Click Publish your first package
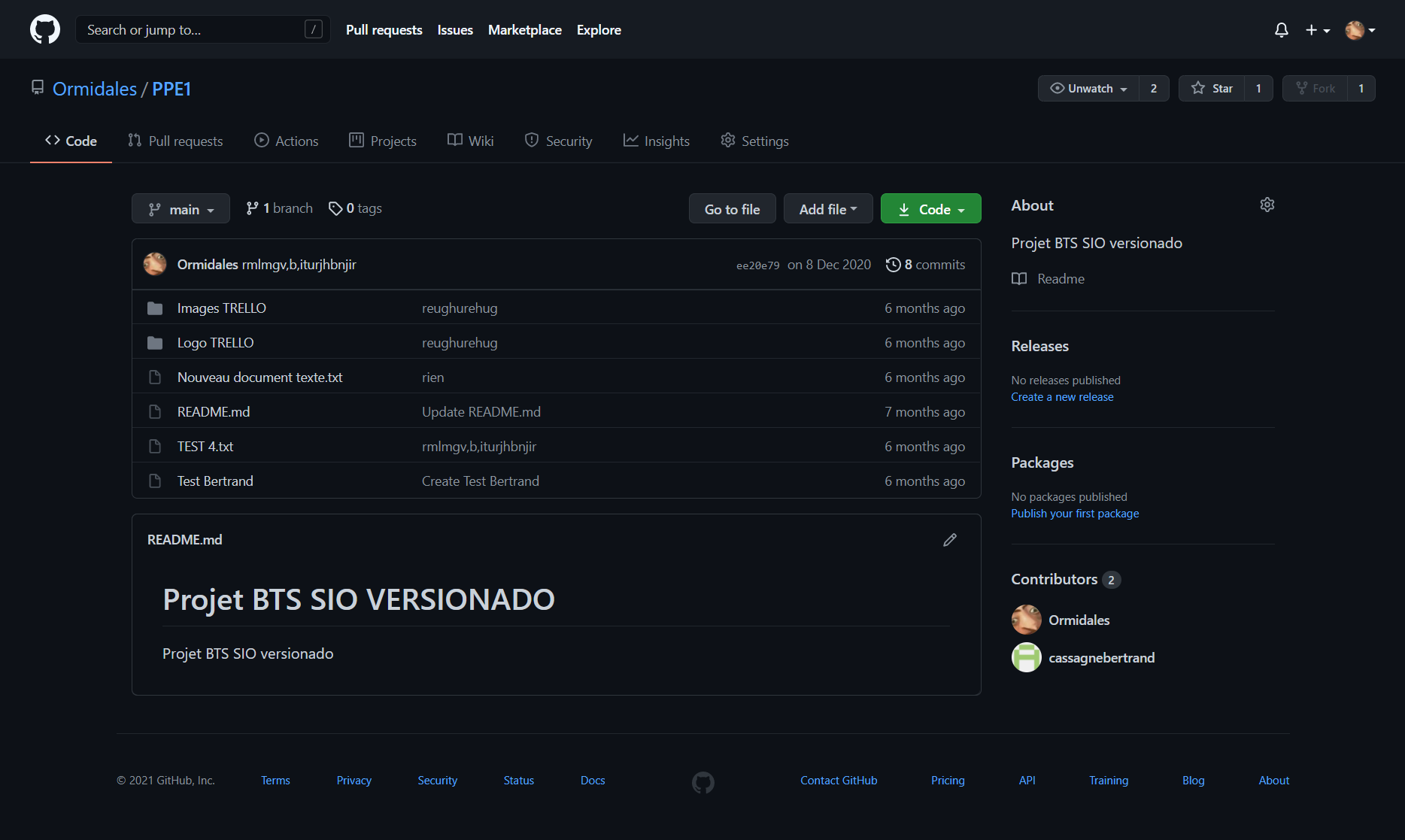 pyautogui.click(x=1075, y=514)
